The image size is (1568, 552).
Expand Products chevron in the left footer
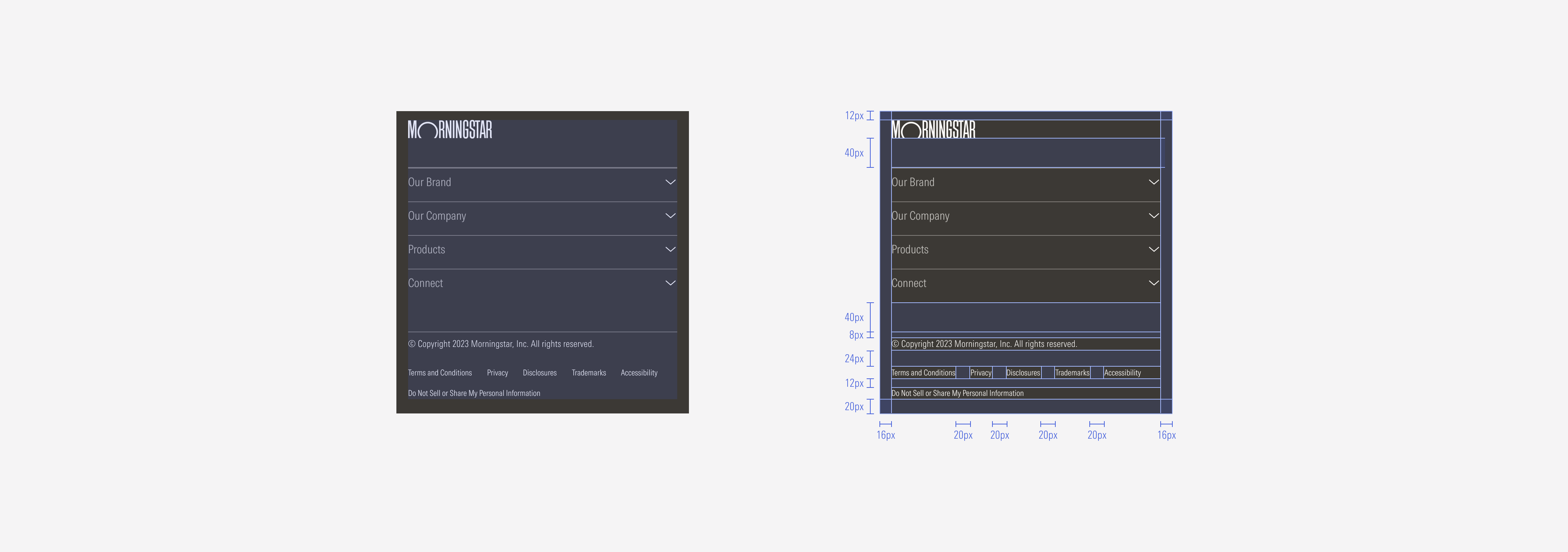pyautogui.click(x=670, y=249)
